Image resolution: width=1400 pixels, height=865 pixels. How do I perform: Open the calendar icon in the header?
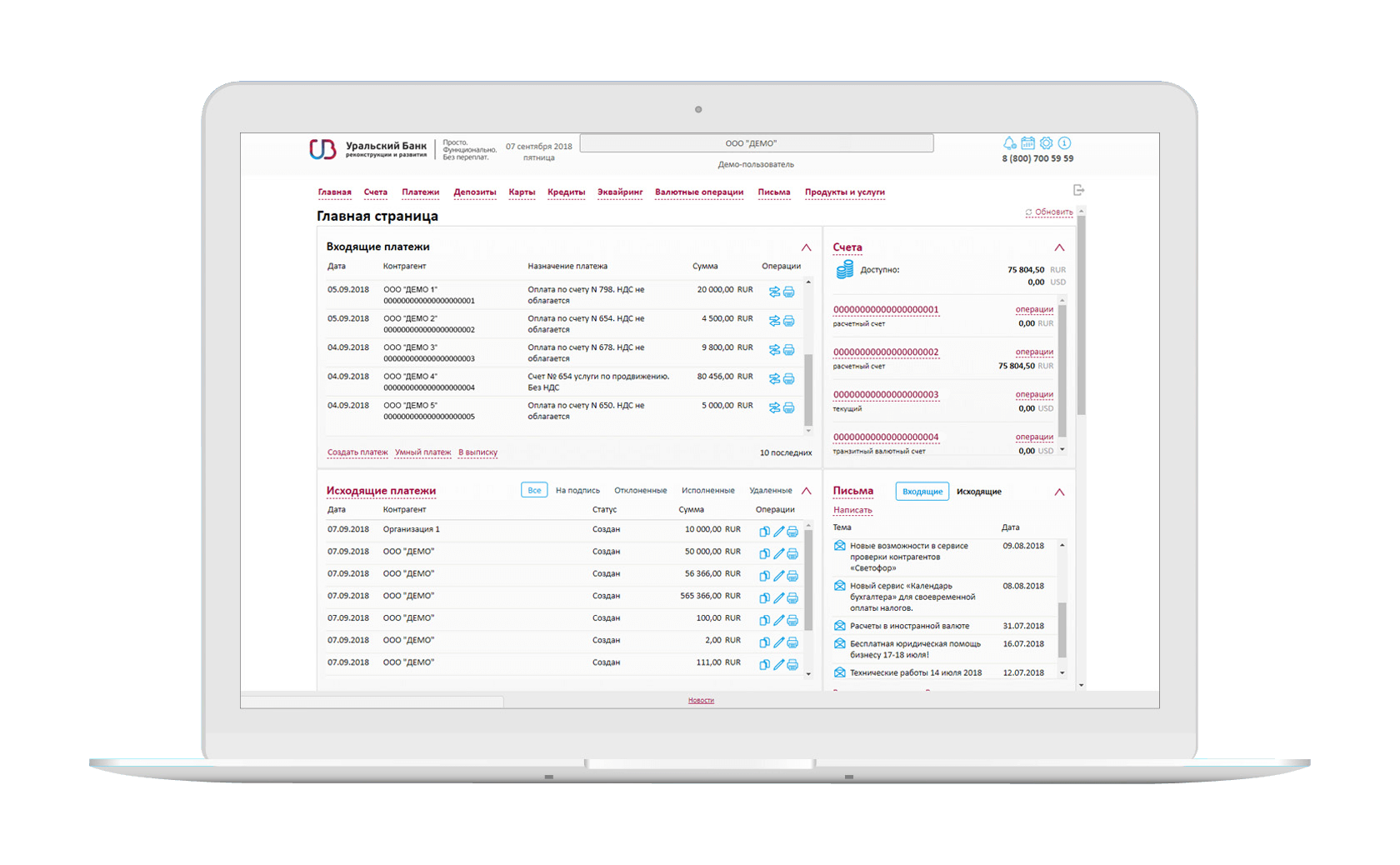[1028, 143]
